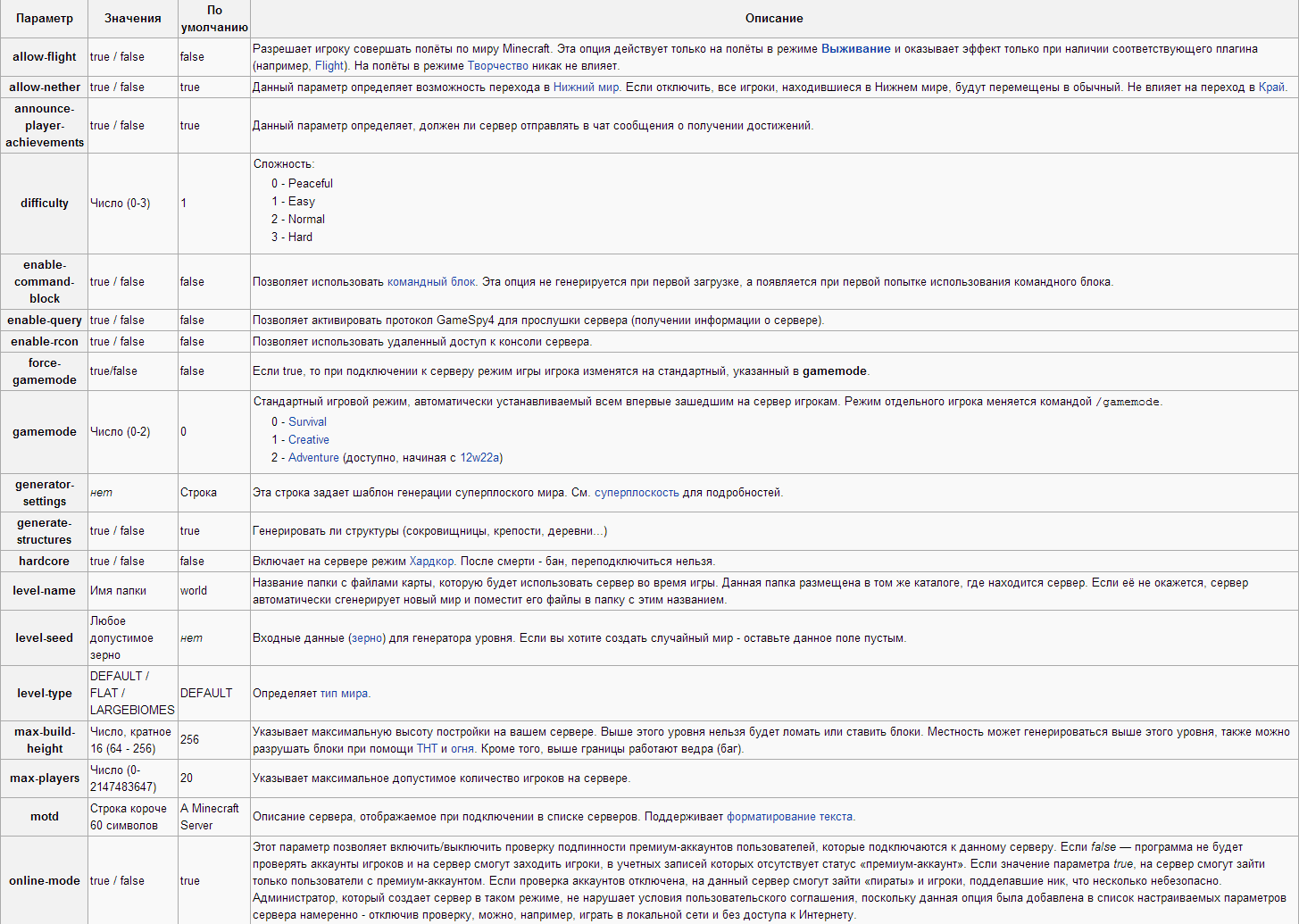Select the force-gamemode parameter cell

coord(45,371)
